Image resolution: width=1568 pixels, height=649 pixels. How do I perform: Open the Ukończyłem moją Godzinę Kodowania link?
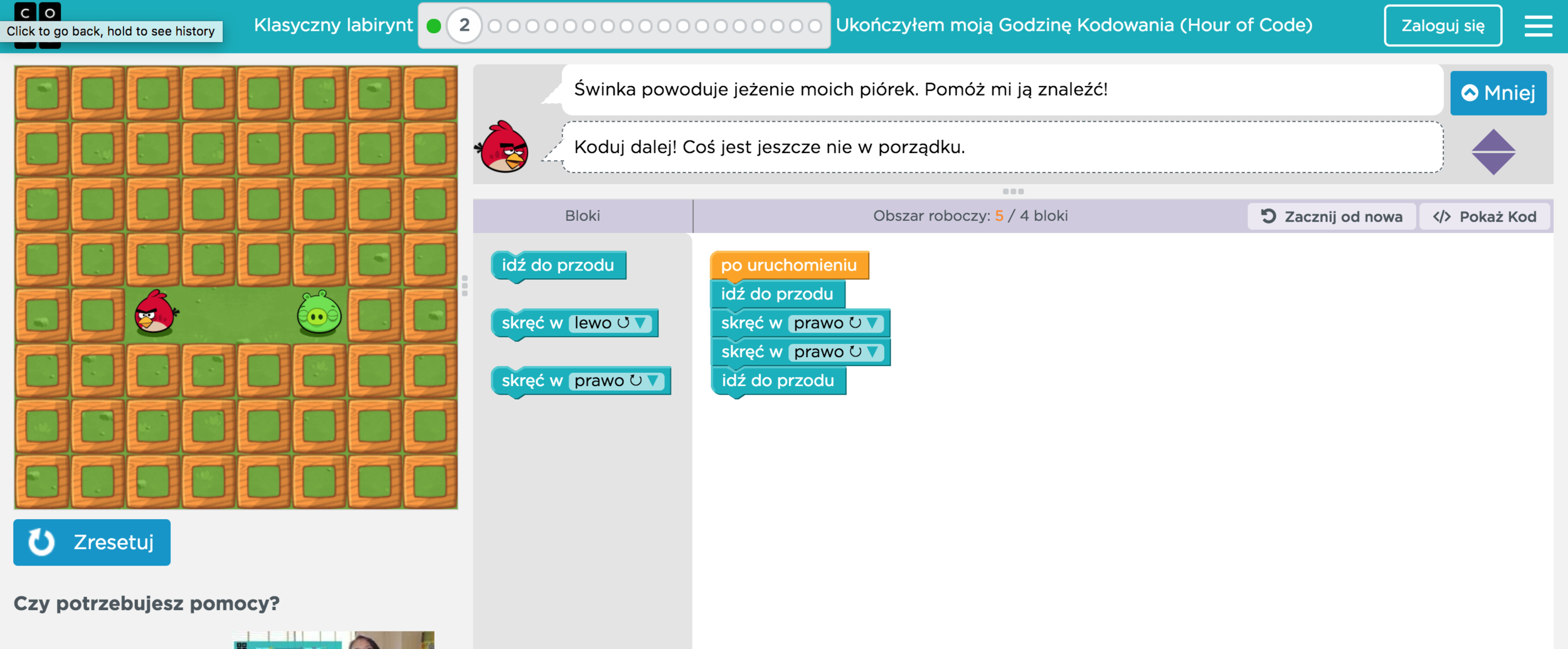tap(1074, 25)
